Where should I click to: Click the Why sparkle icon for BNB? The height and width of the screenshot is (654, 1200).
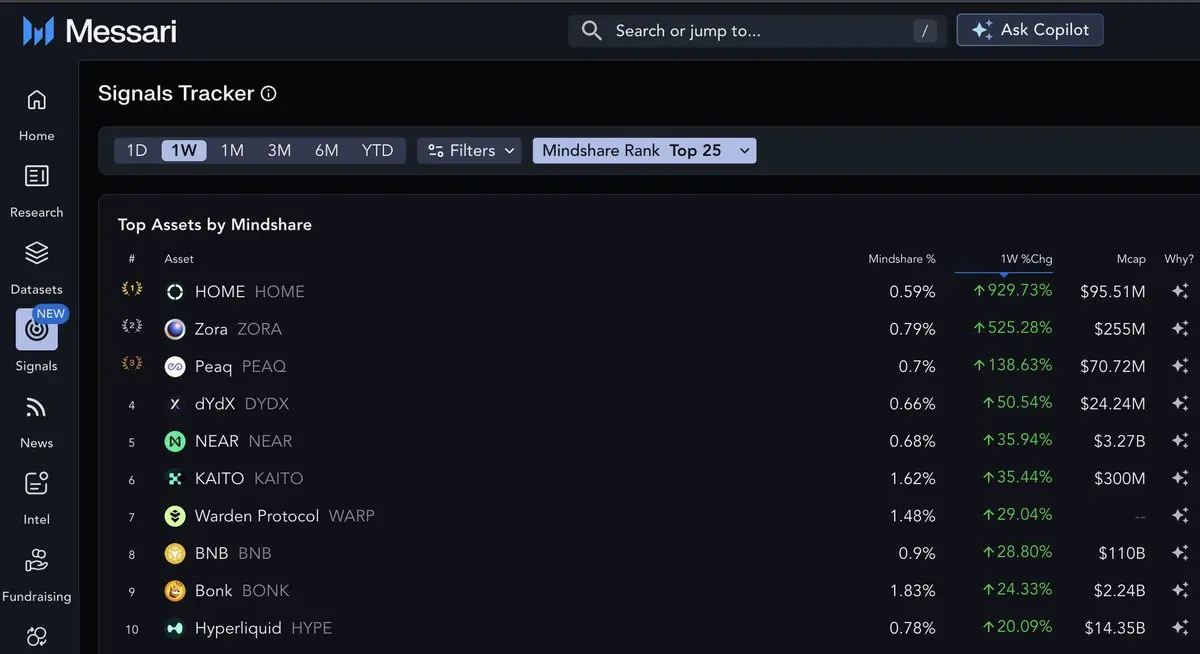tap(1180, 553)
